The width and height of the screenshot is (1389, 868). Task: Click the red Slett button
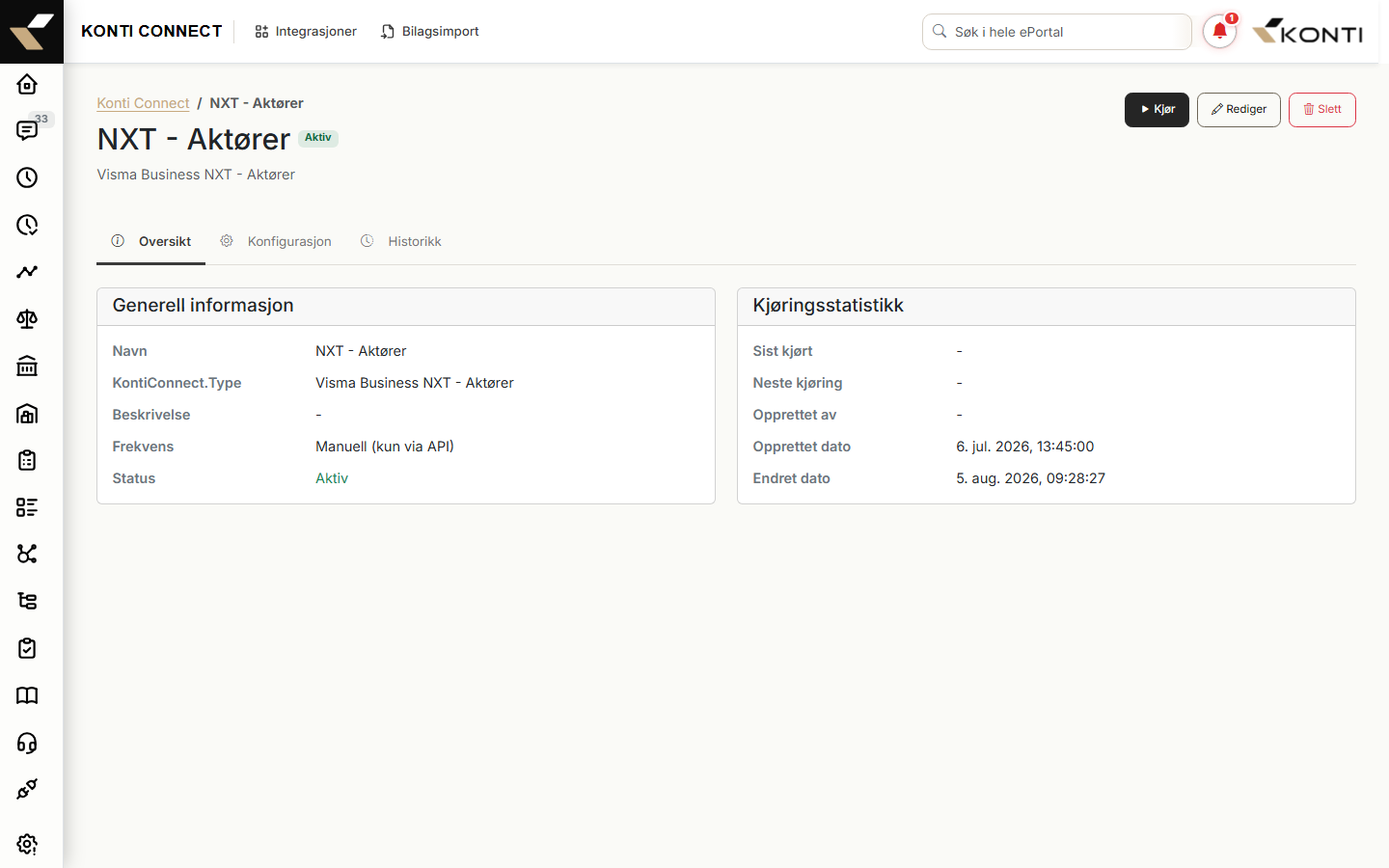pos(1322,110)
